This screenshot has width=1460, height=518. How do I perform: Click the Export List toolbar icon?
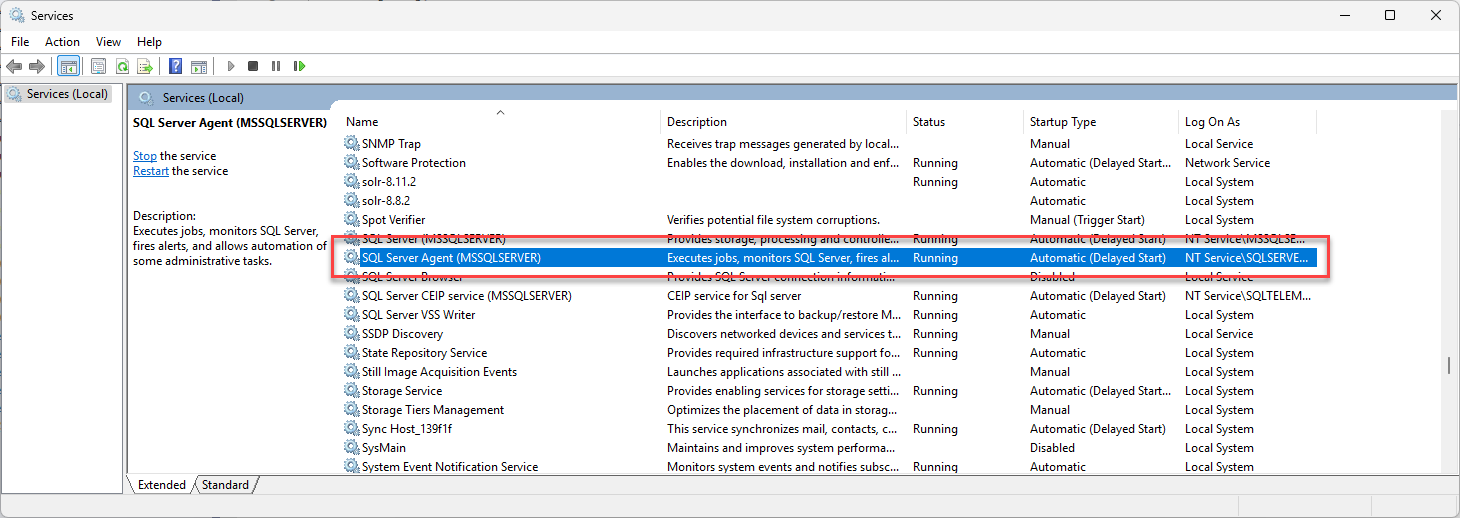click(145, 67)
